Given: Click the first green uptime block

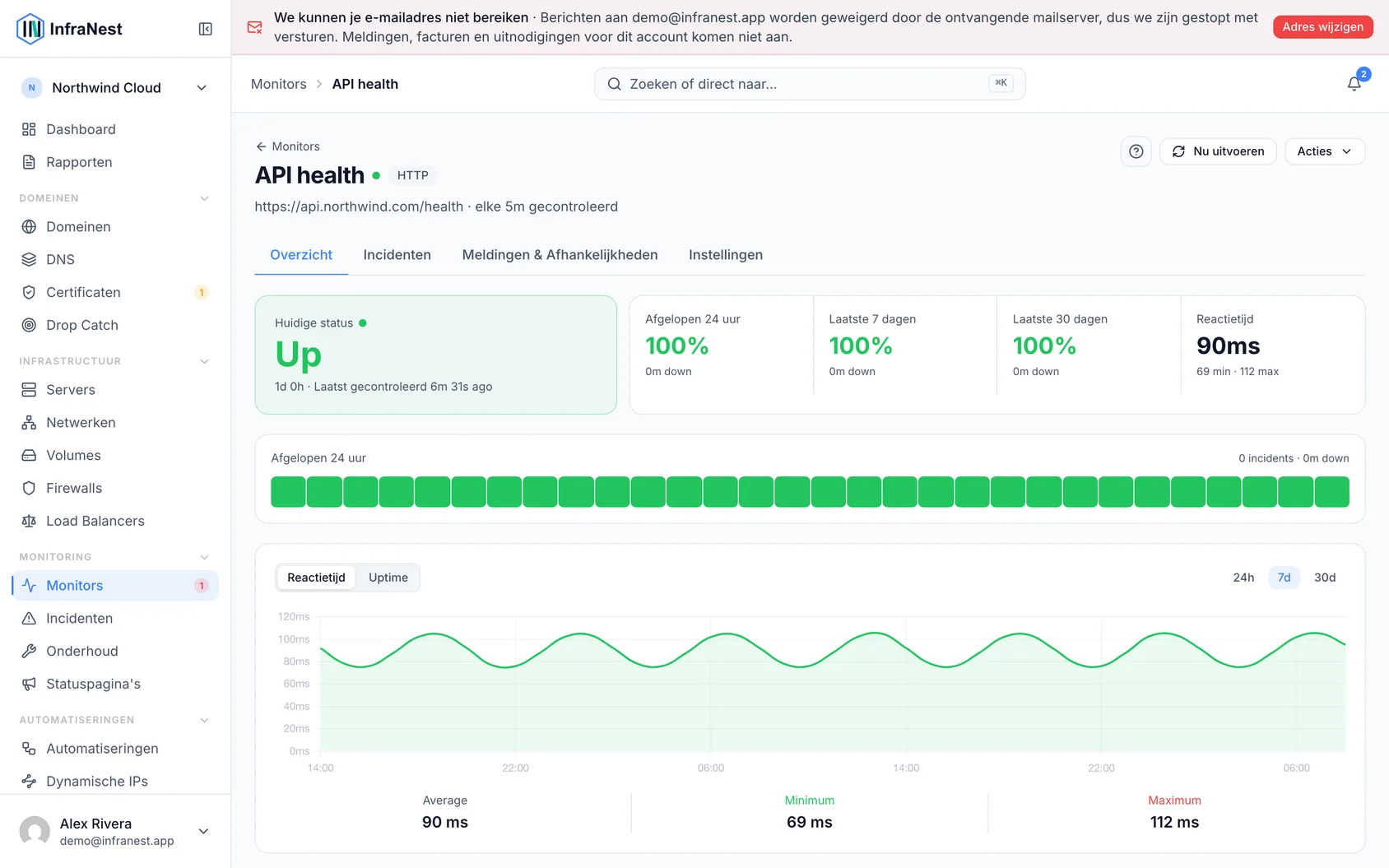Looking at the screenshot, I should pyautogui.click(x=288, y=492).
